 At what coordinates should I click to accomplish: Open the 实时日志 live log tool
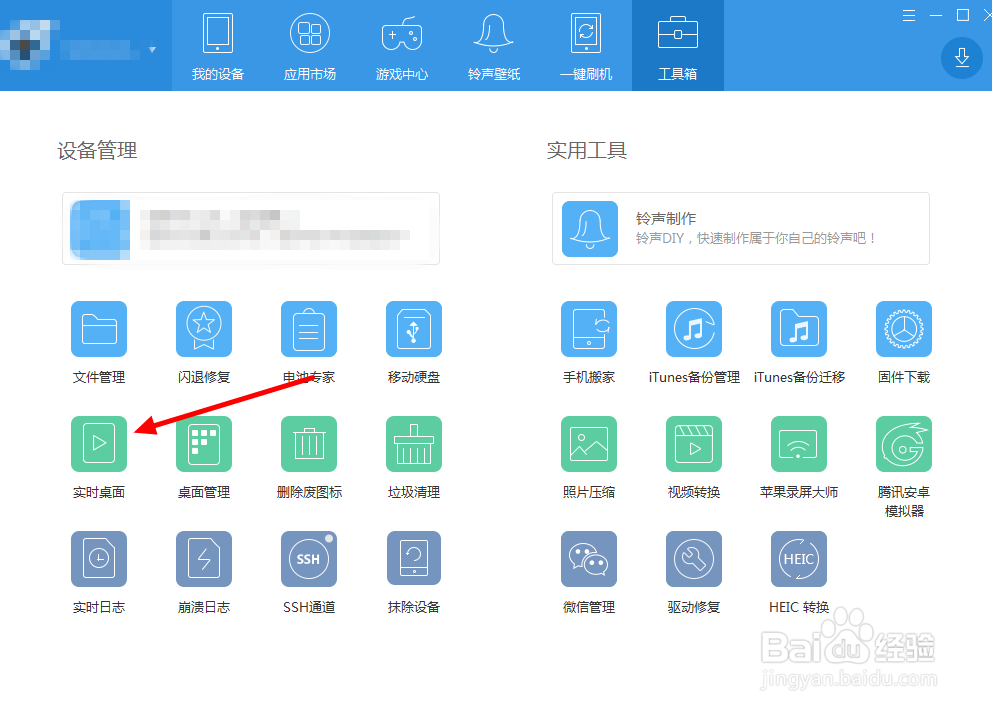[x=99, y=559]
